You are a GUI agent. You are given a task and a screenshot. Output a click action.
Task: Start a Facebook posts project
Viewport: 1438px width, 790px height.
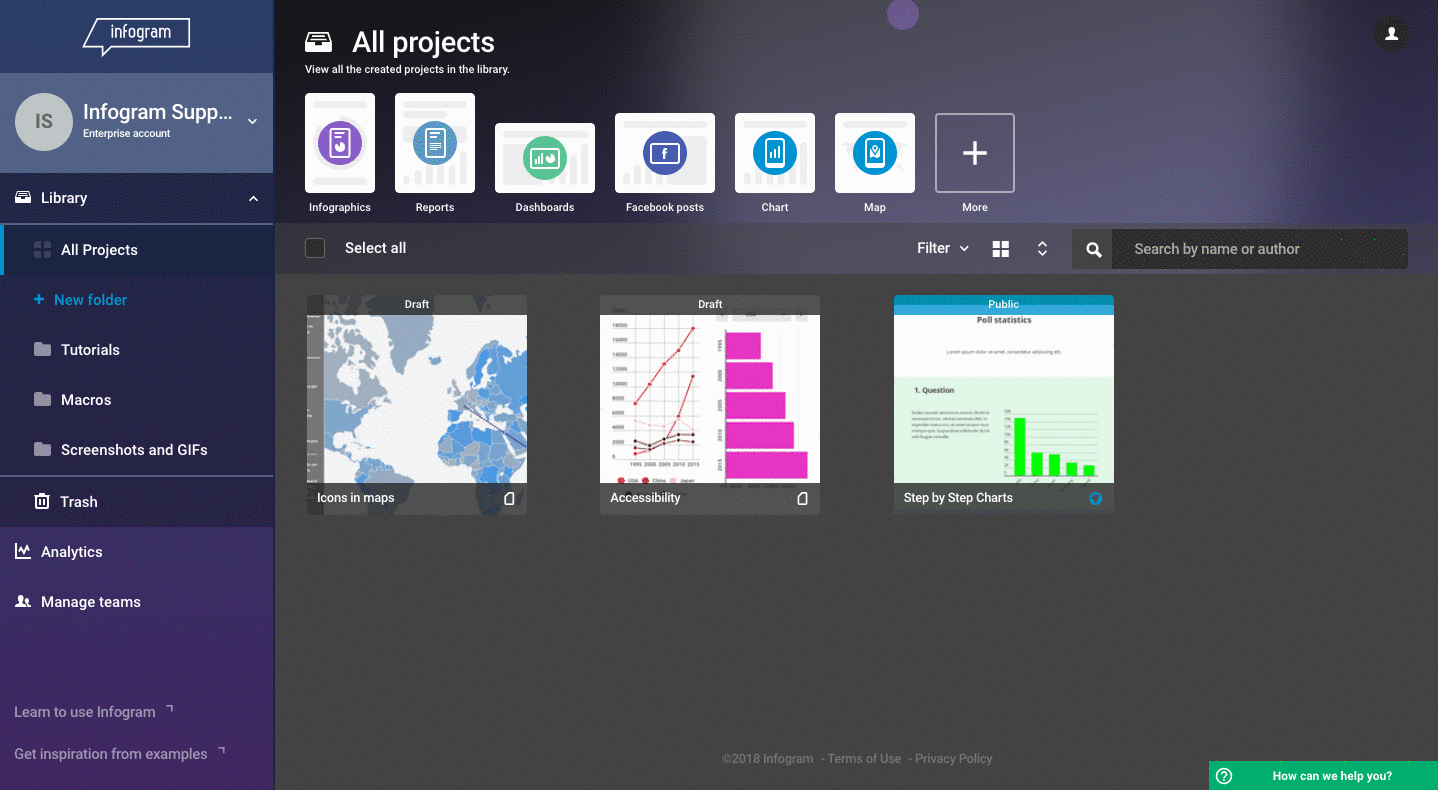[x=664, y=153]
